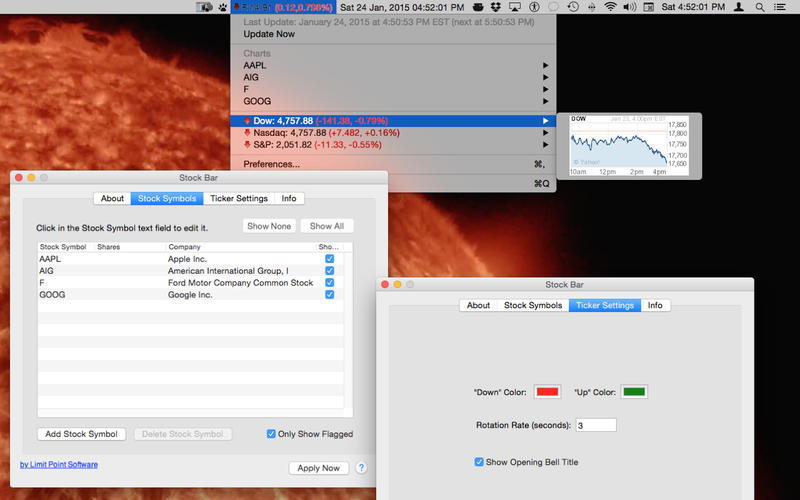Uncheck the Show checkbox for AAPL
The width and height of the screenshot is (800, 500).
pyautogui.click(x=330, y=259)
